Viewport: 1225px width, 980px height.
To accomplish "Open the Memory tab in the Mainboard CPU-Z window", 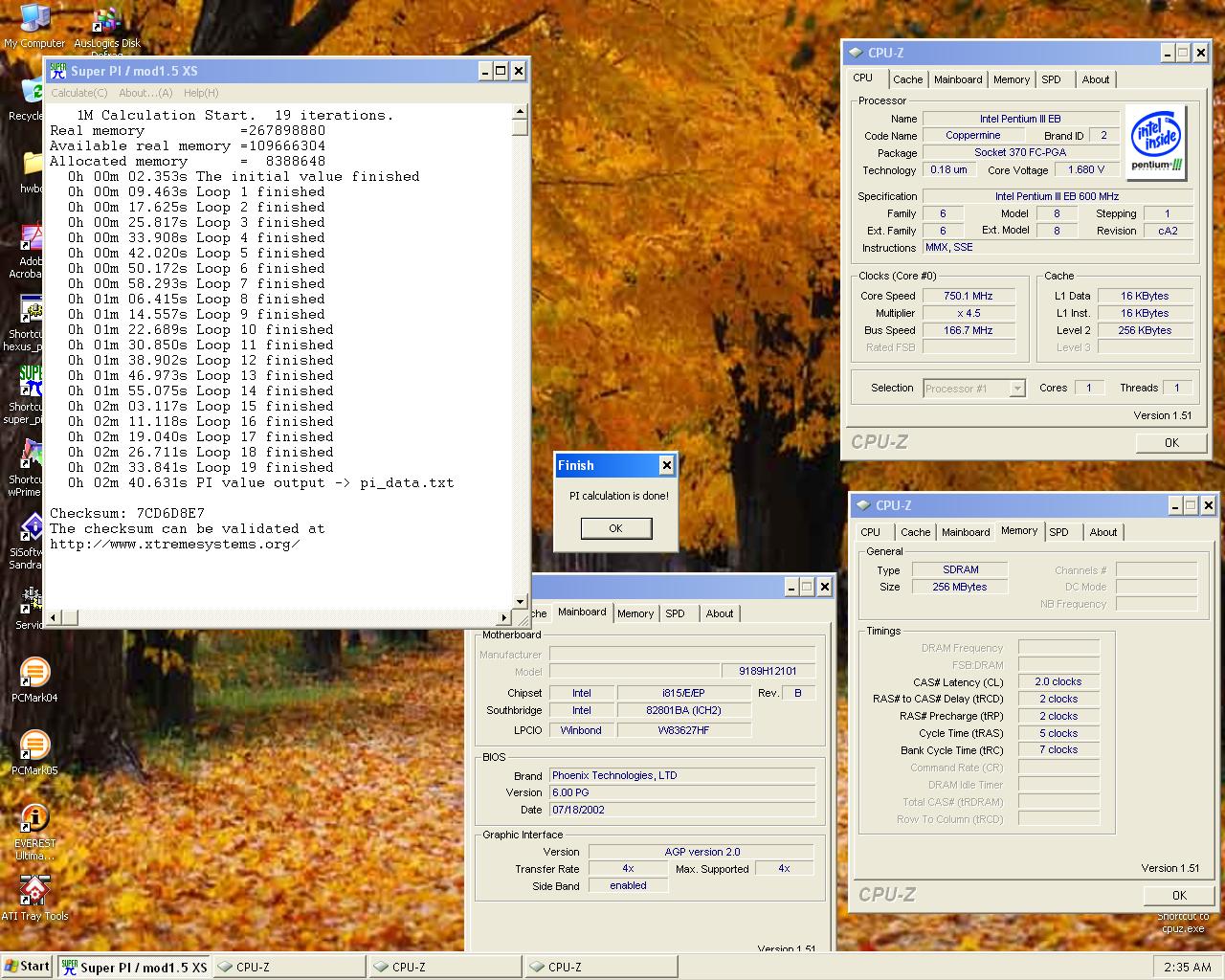I will 635,613.
